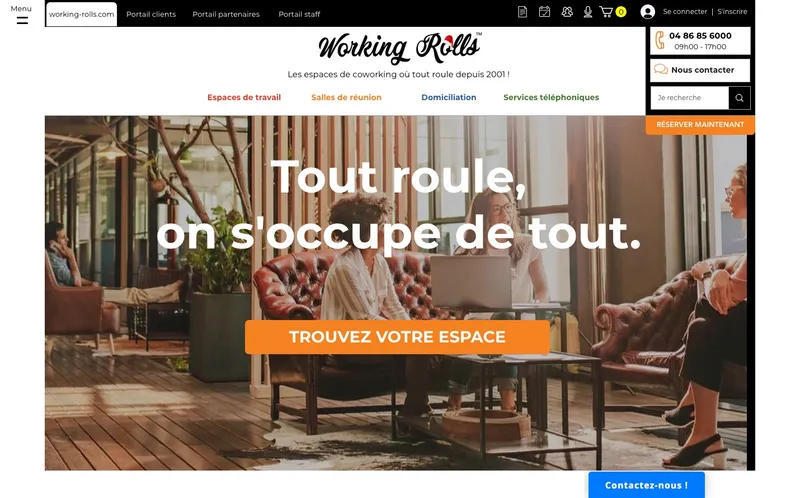Click TROUVEZ VOTRE ESPACE button
This screenshot has height=498, width=800.
coord(397,337)
